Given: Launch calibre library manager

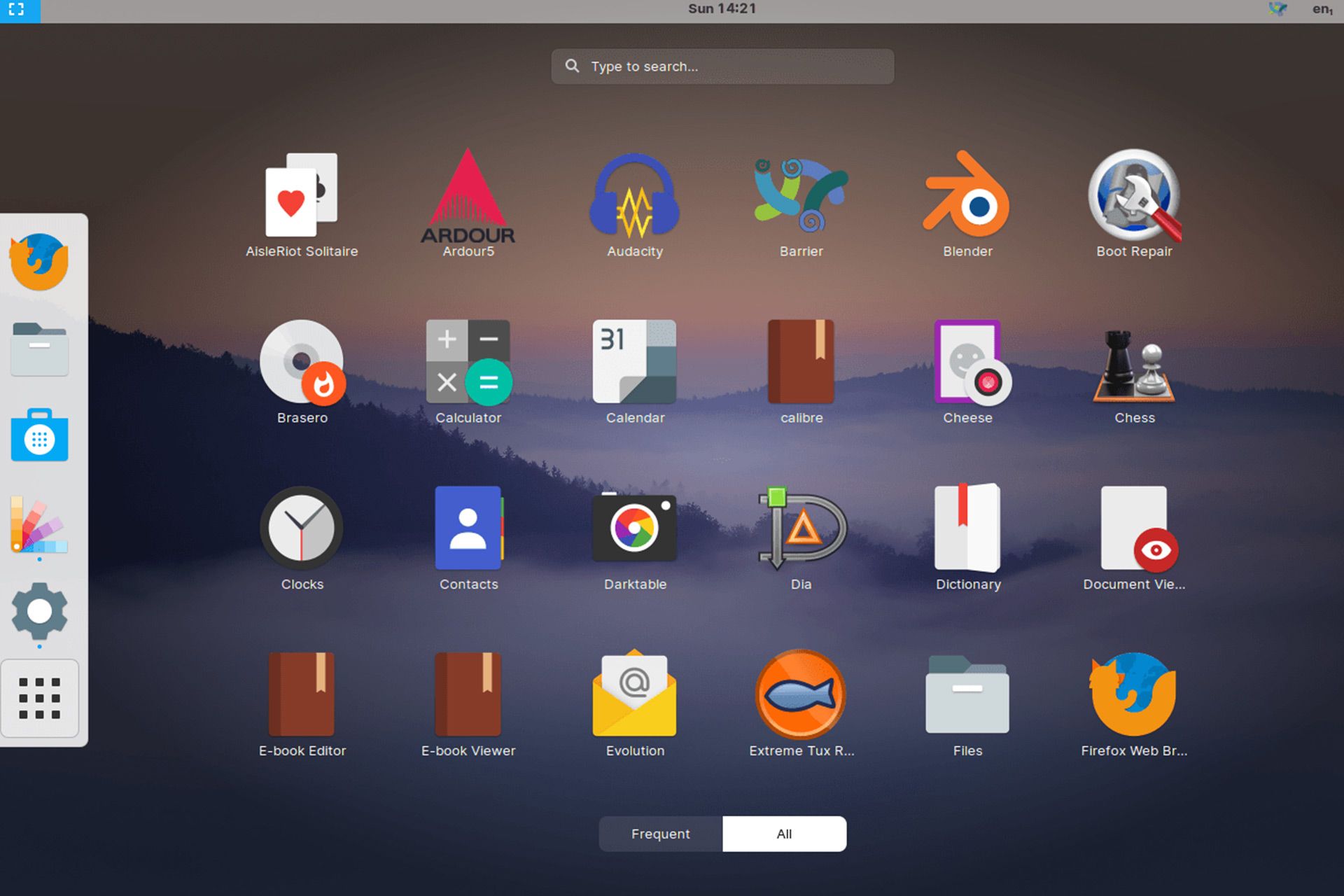Looking at the screenshot, I should pos(801,371).
